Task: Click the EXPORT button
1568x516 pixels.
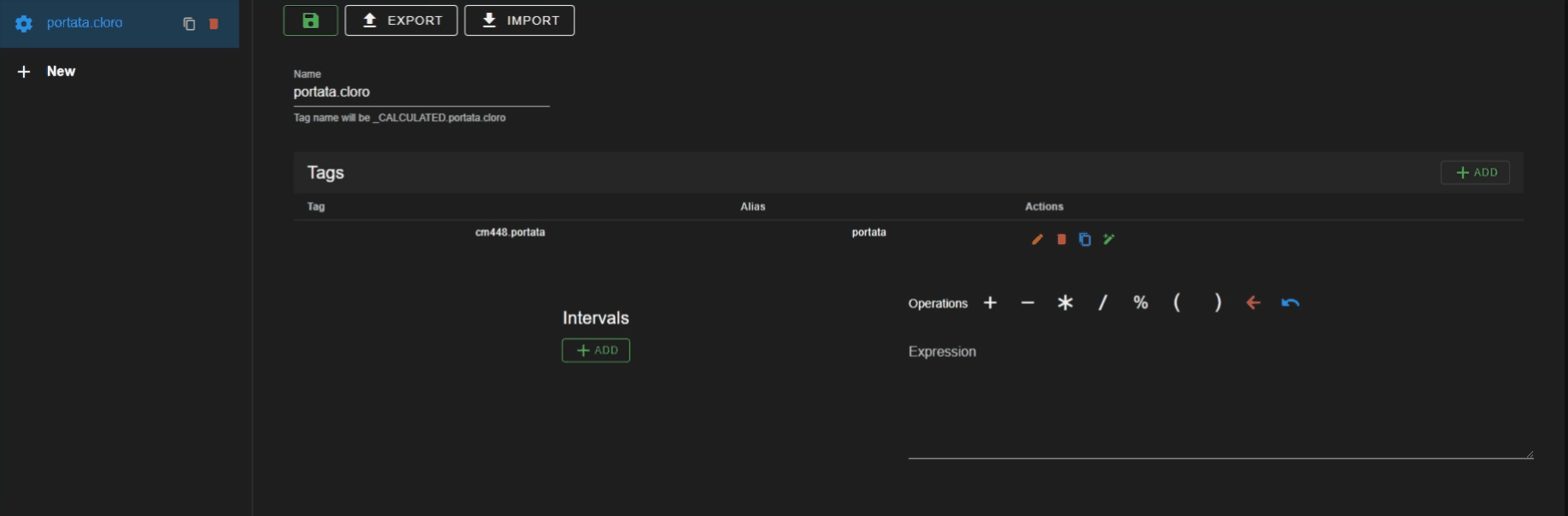Action: click(401, 21)
